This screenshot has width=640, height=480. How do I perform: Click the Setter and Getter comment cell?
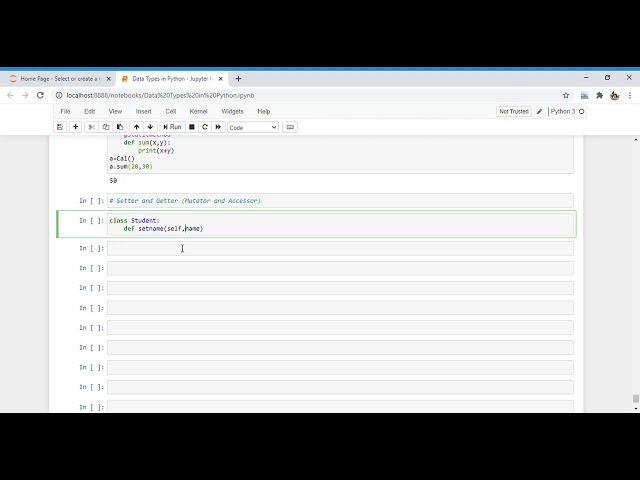point(340,201)
